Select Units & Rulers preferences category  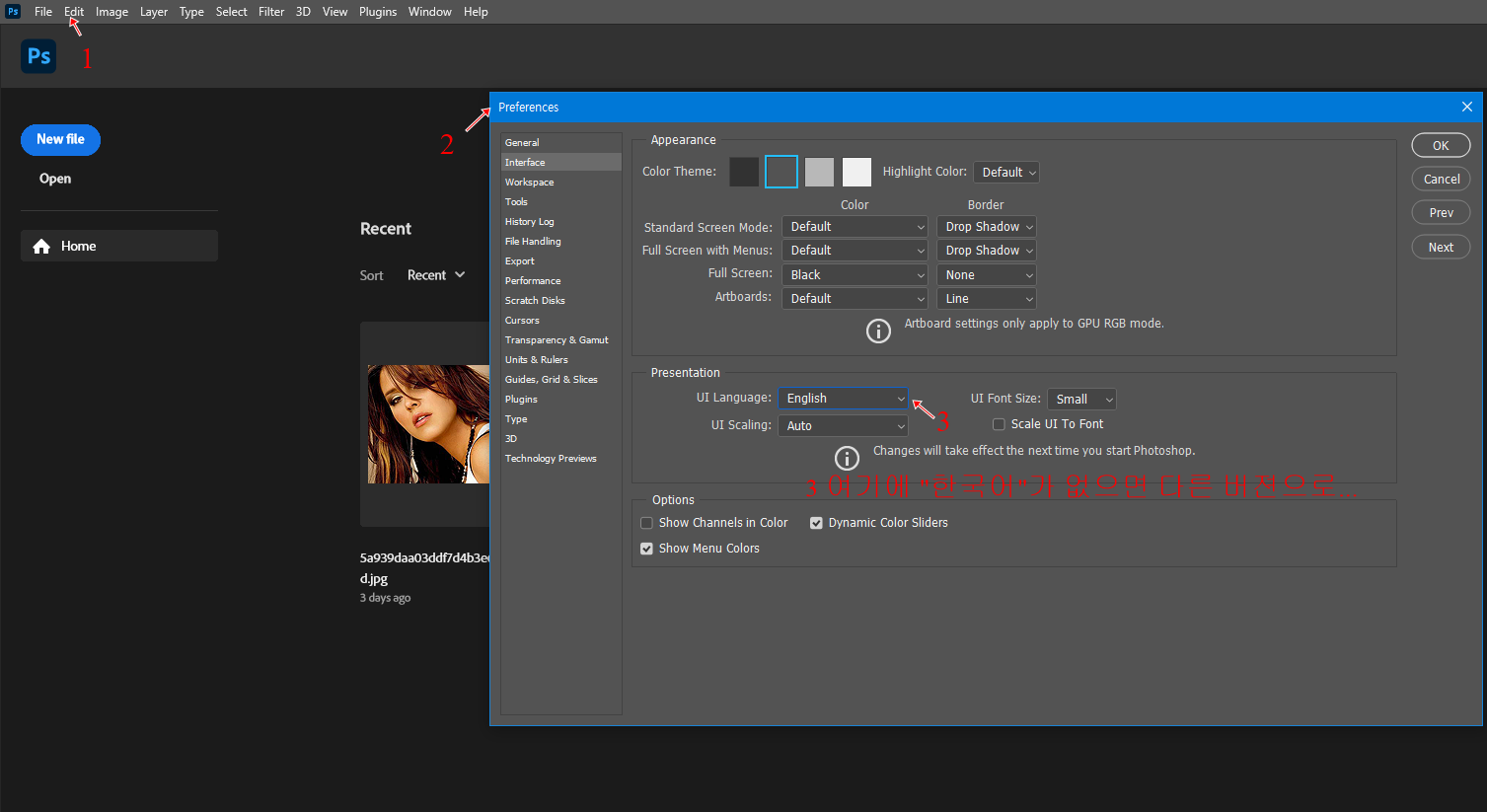point(560,359)
